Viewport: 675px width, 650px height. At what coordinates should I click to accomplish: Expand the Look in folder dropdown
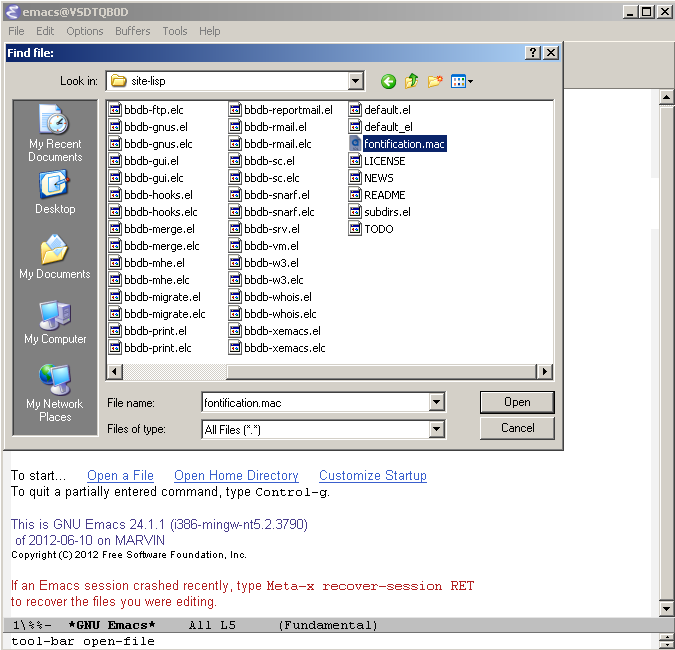pyautogui.click(x=356, y=81)
